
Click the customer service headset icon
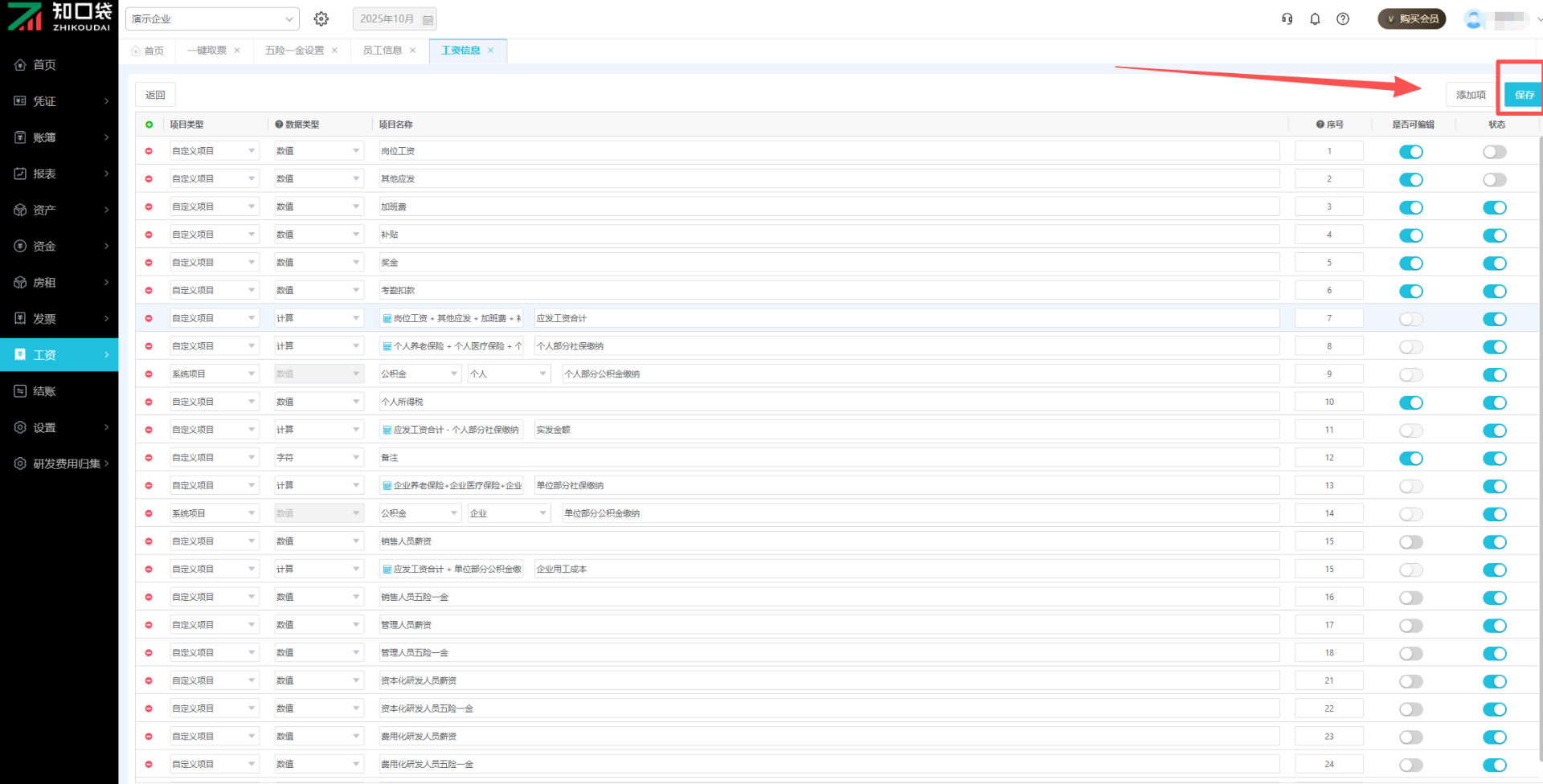click(1287, 19)
